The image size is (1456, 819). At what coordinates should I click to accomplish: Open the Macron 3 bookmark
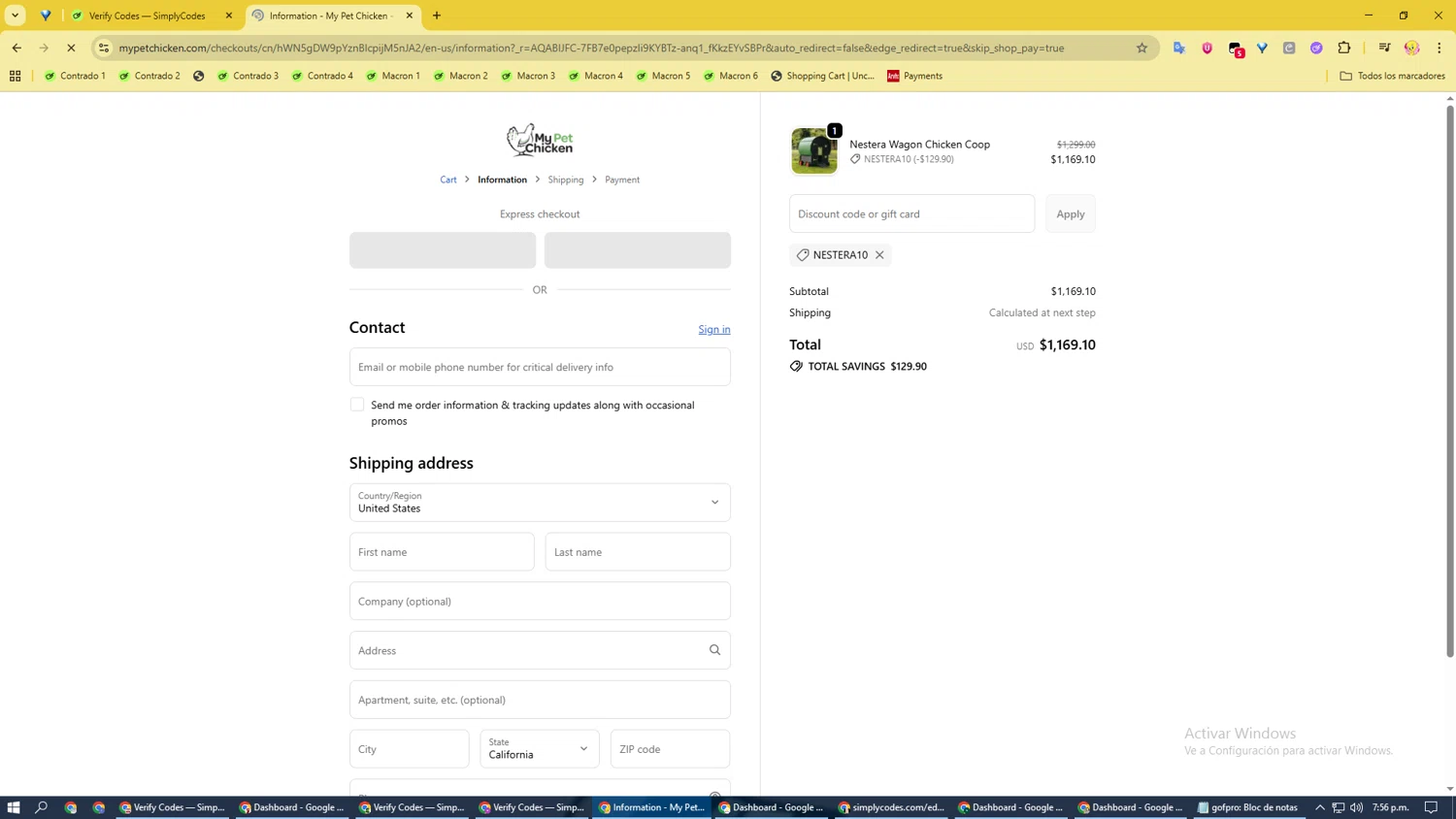pos(527,76)
